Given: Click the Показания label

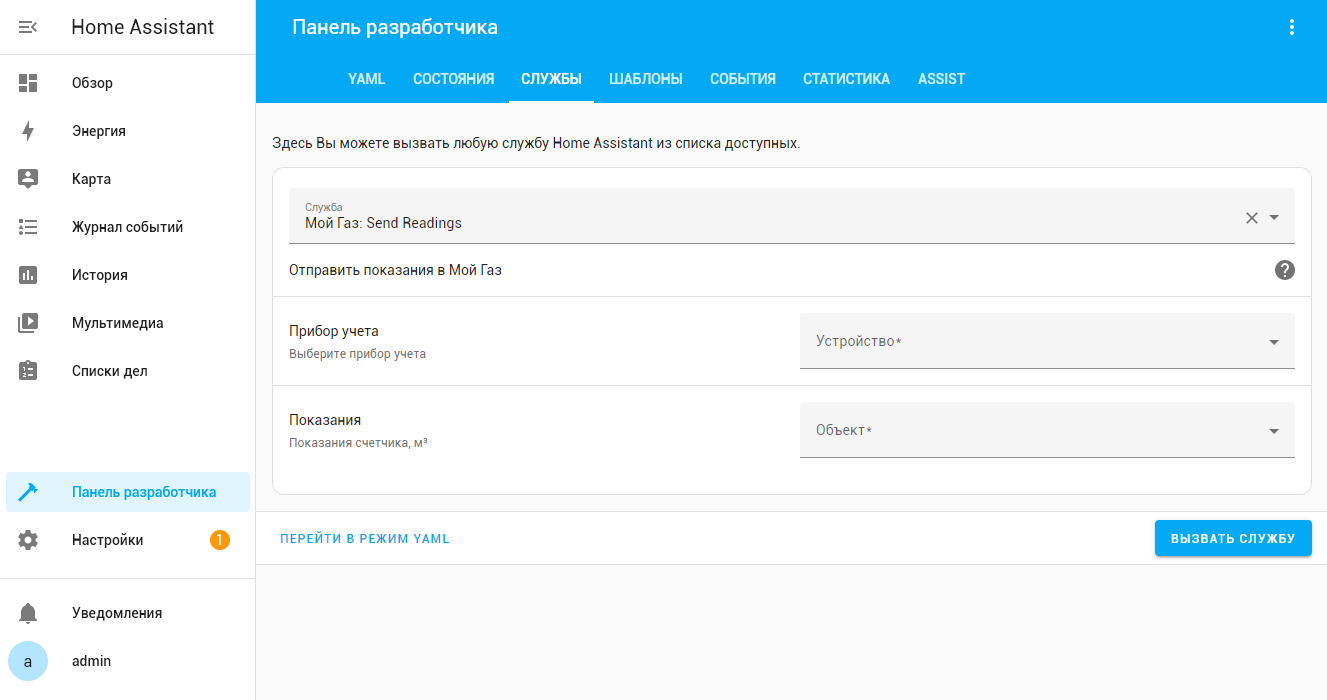Looking at the screenshot, I should coord(325,420).
